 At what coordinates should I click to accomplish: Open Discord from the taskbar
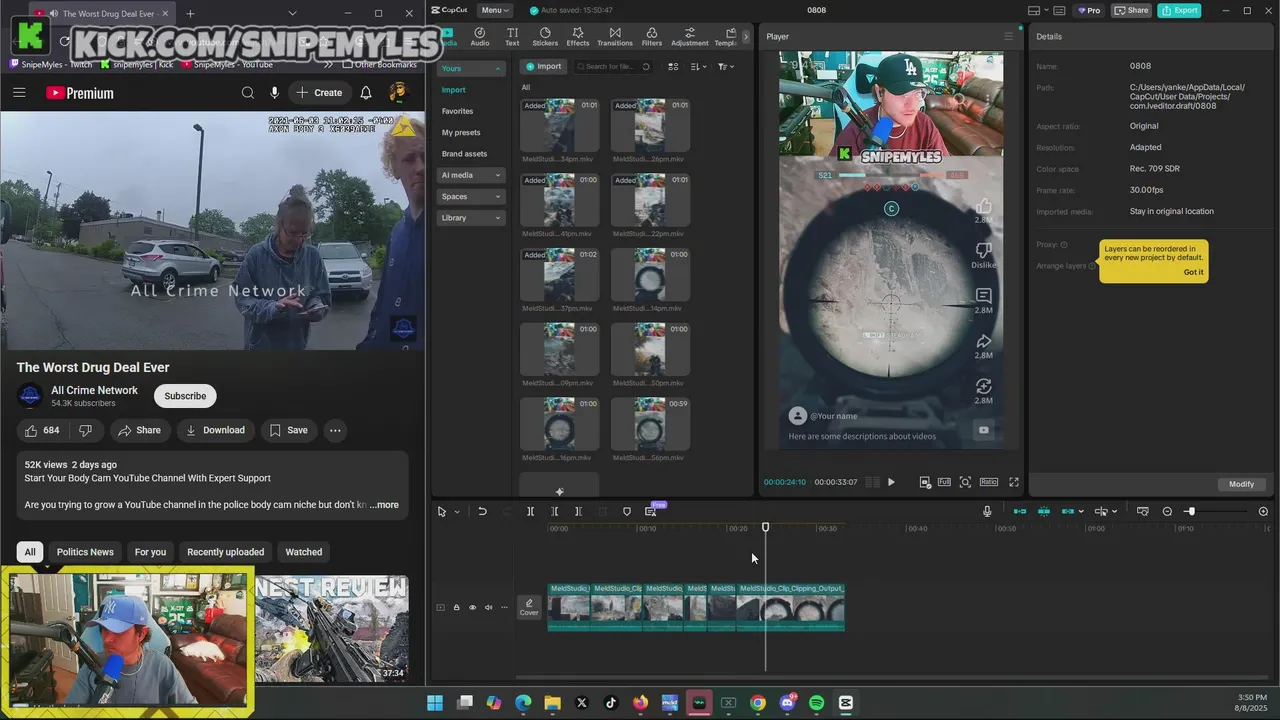pyautogui.click(x=787, y=703)
